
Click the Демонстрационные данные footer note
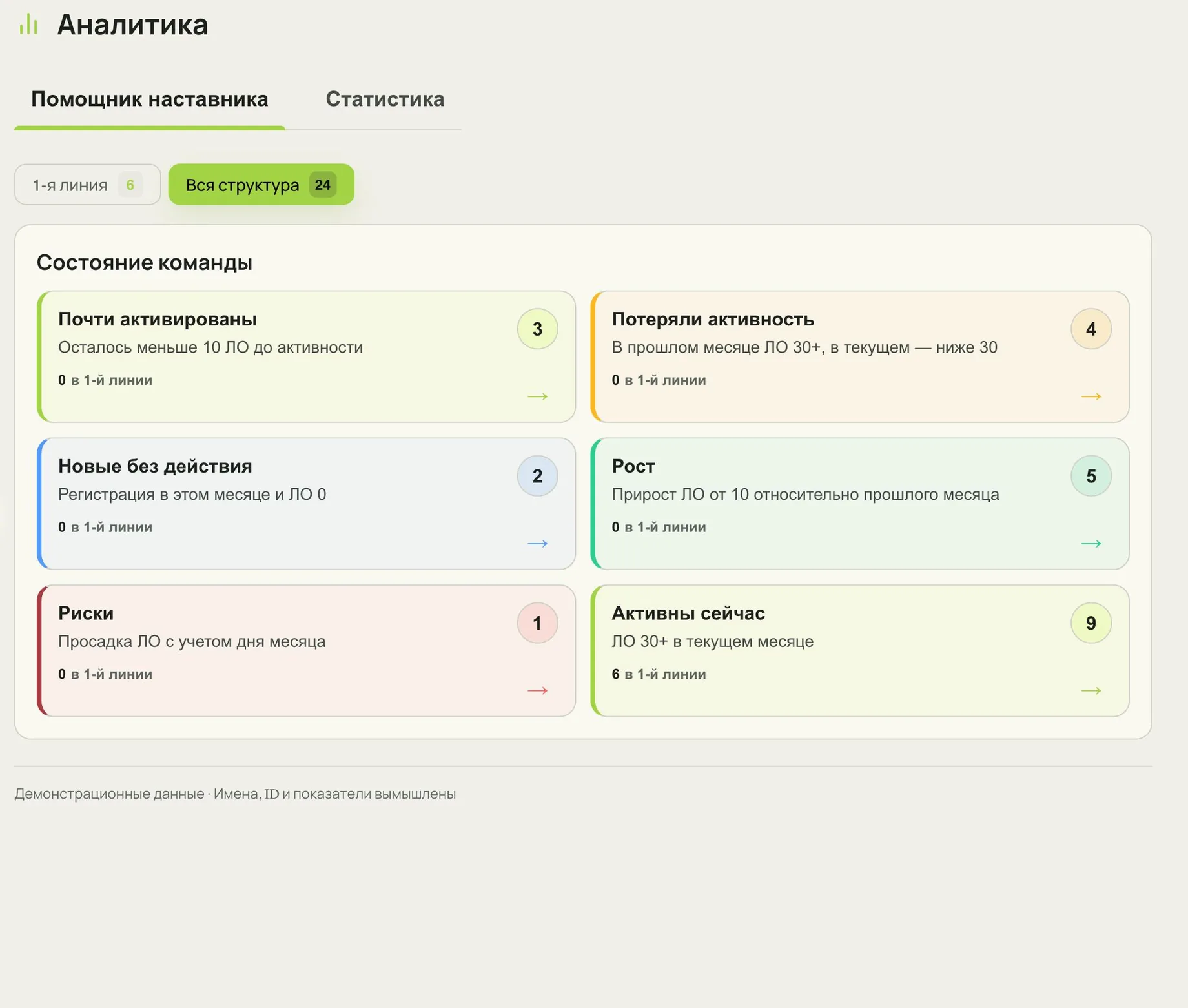(235, 794)
